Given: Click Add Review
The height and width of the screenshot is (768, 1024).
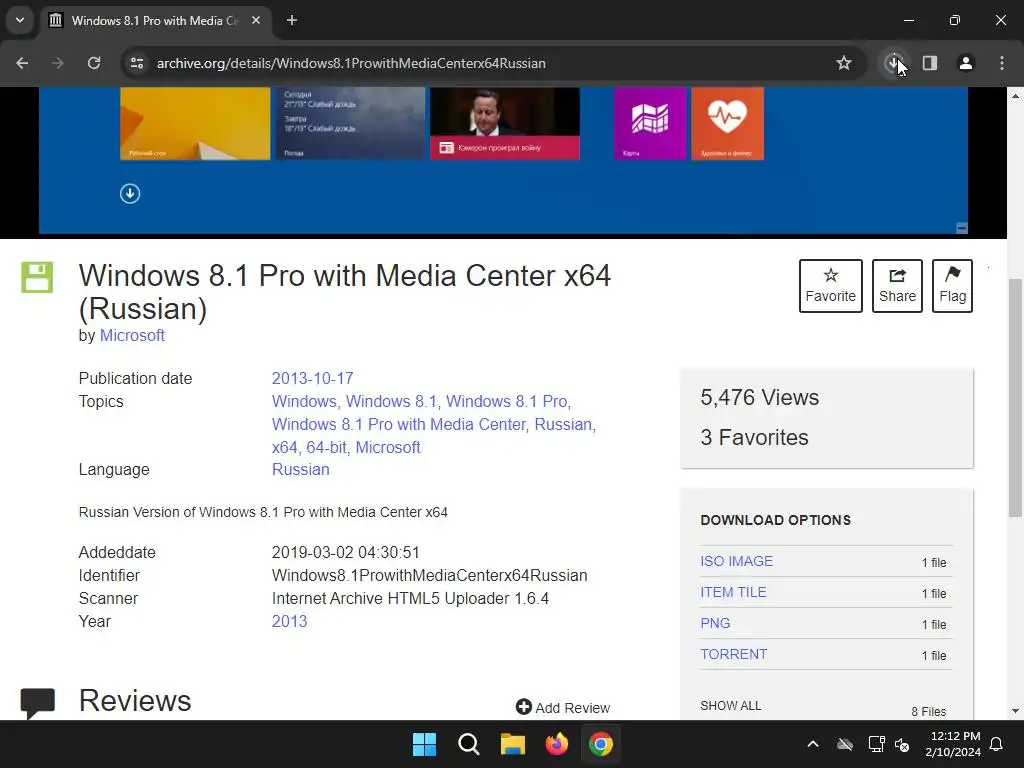Looking at the screenshot, I should (x=563, y=707).
